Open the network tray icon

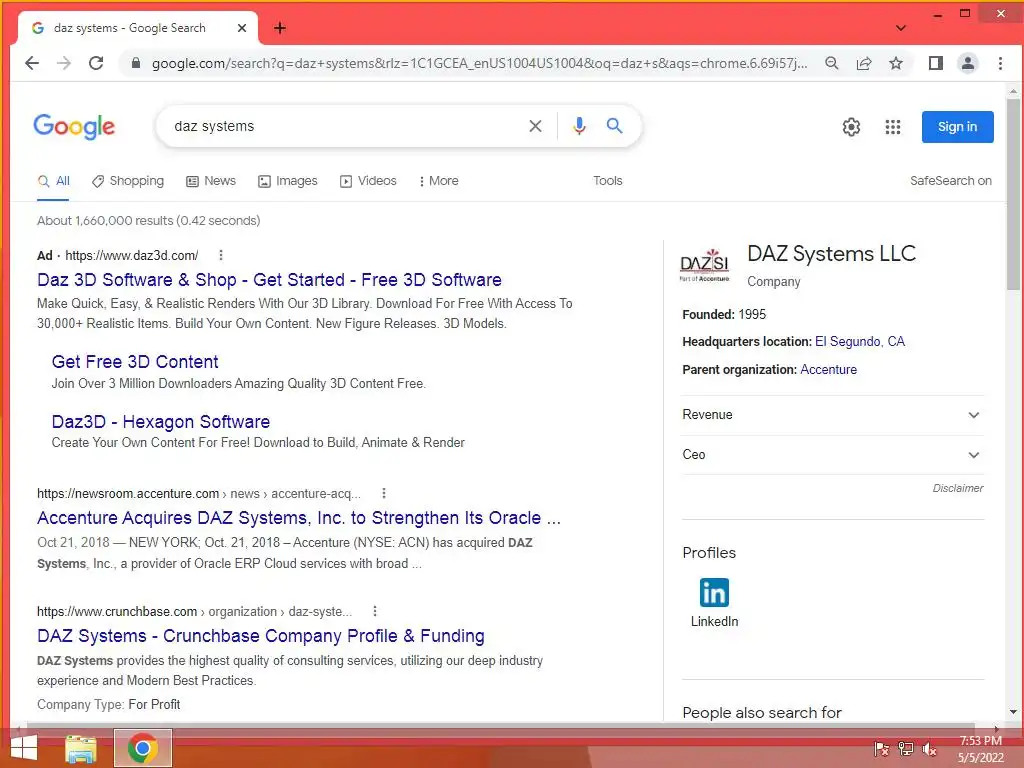point(905,749)
